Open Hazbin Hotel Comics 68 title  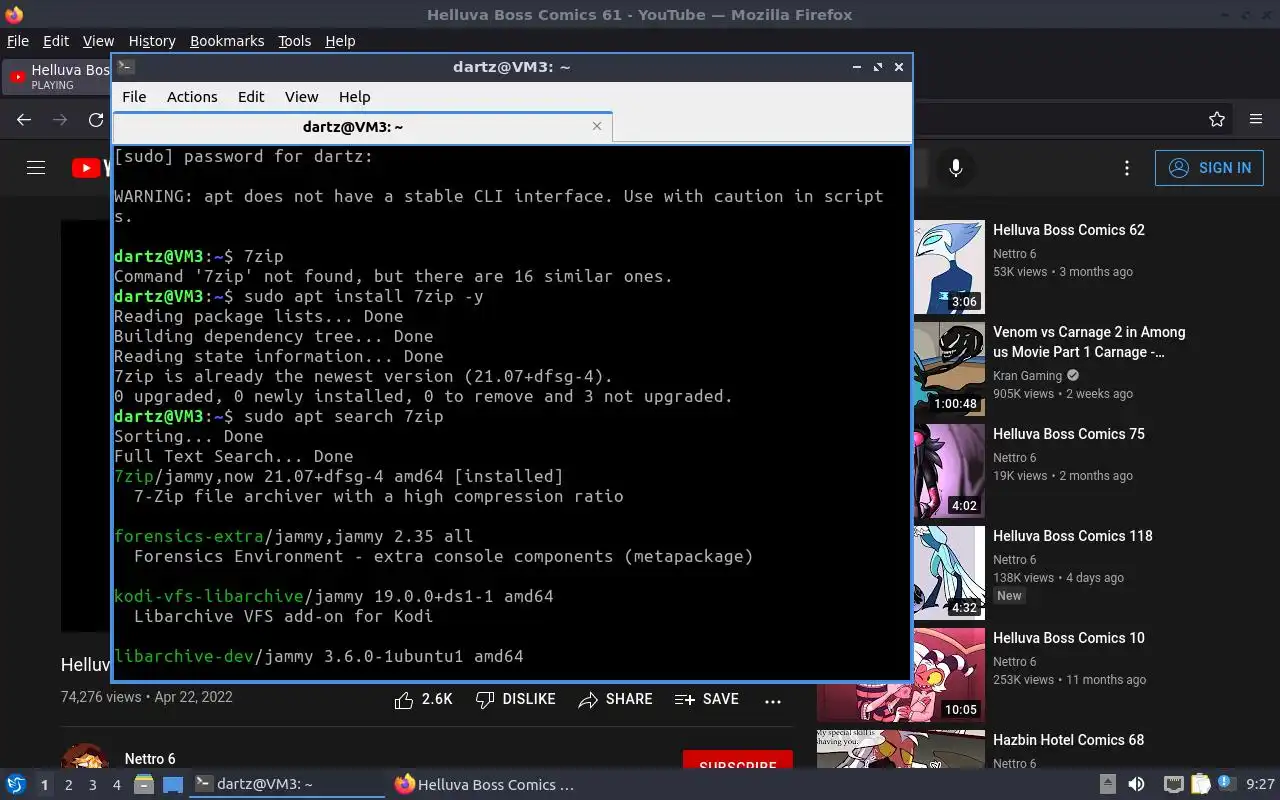tap(1068, 740)
